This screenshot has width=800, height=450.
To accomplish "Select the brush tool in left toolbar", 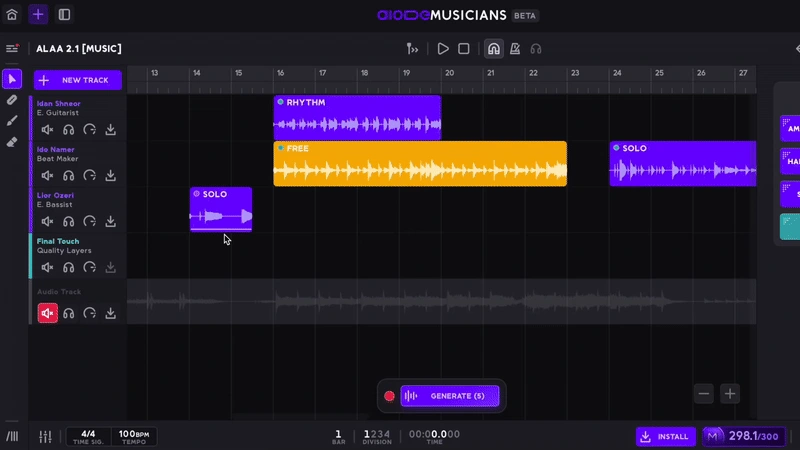I will coord(12,121).
